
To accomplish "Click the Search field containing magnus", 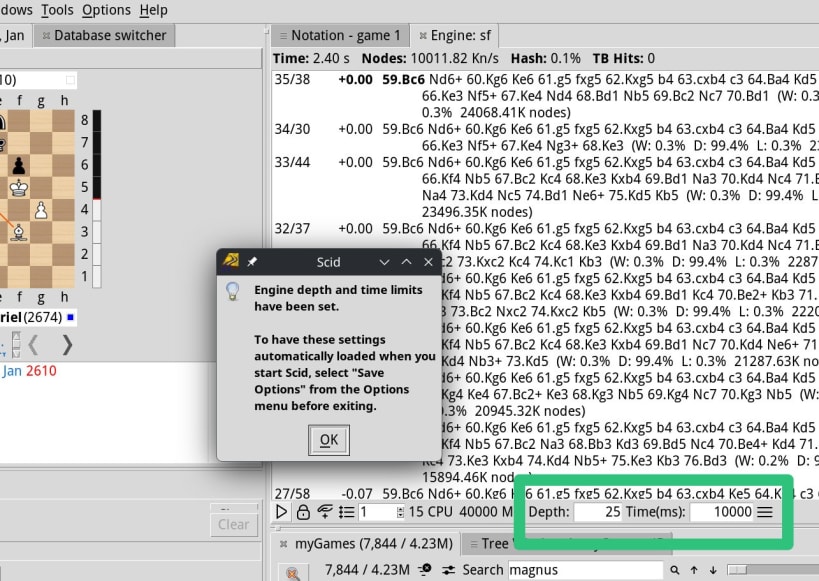I will pyautogui.click(x=585, y=570).
